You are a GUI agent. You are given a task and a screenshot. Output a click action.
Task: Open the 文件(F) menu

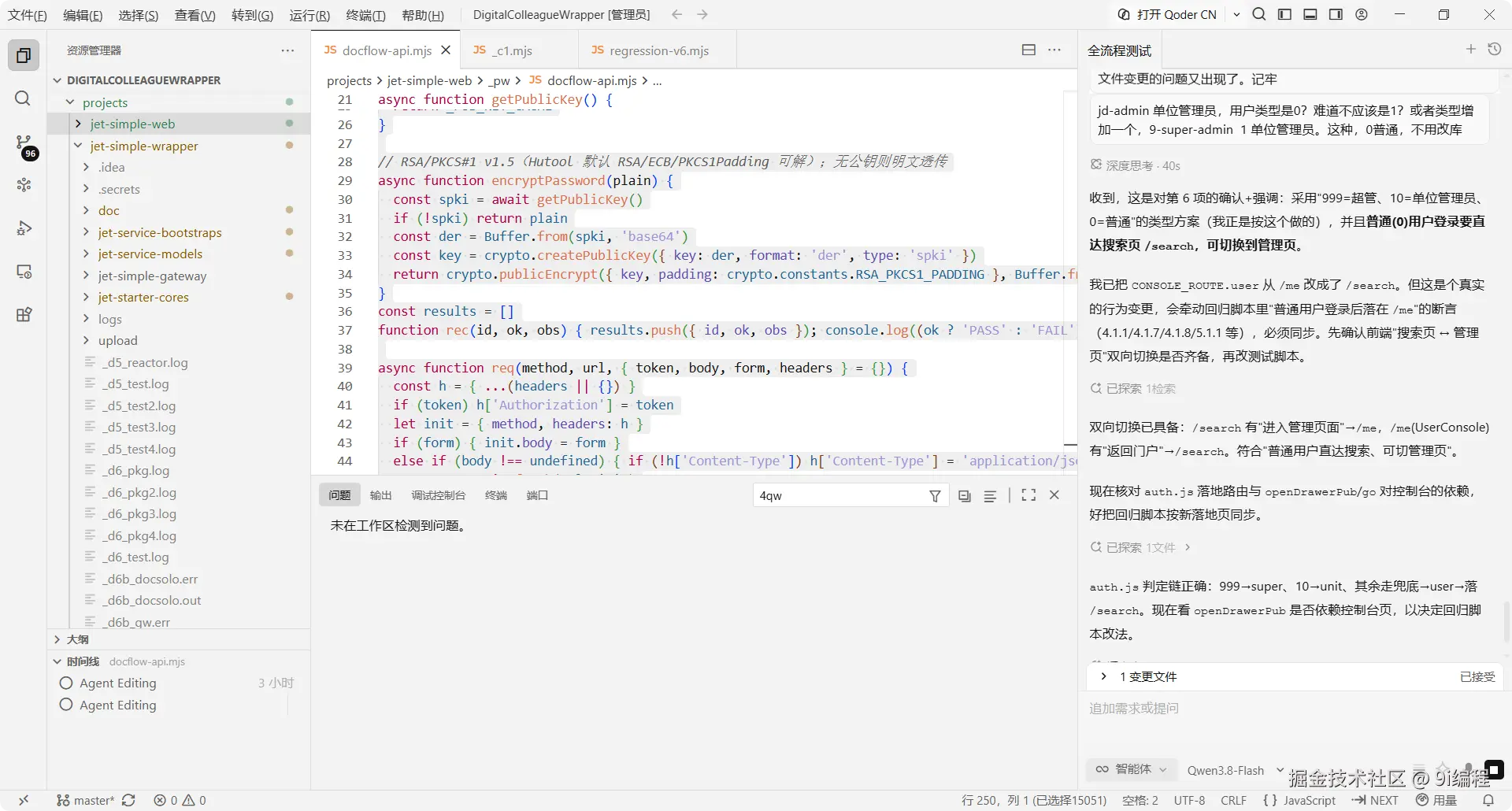27,15
